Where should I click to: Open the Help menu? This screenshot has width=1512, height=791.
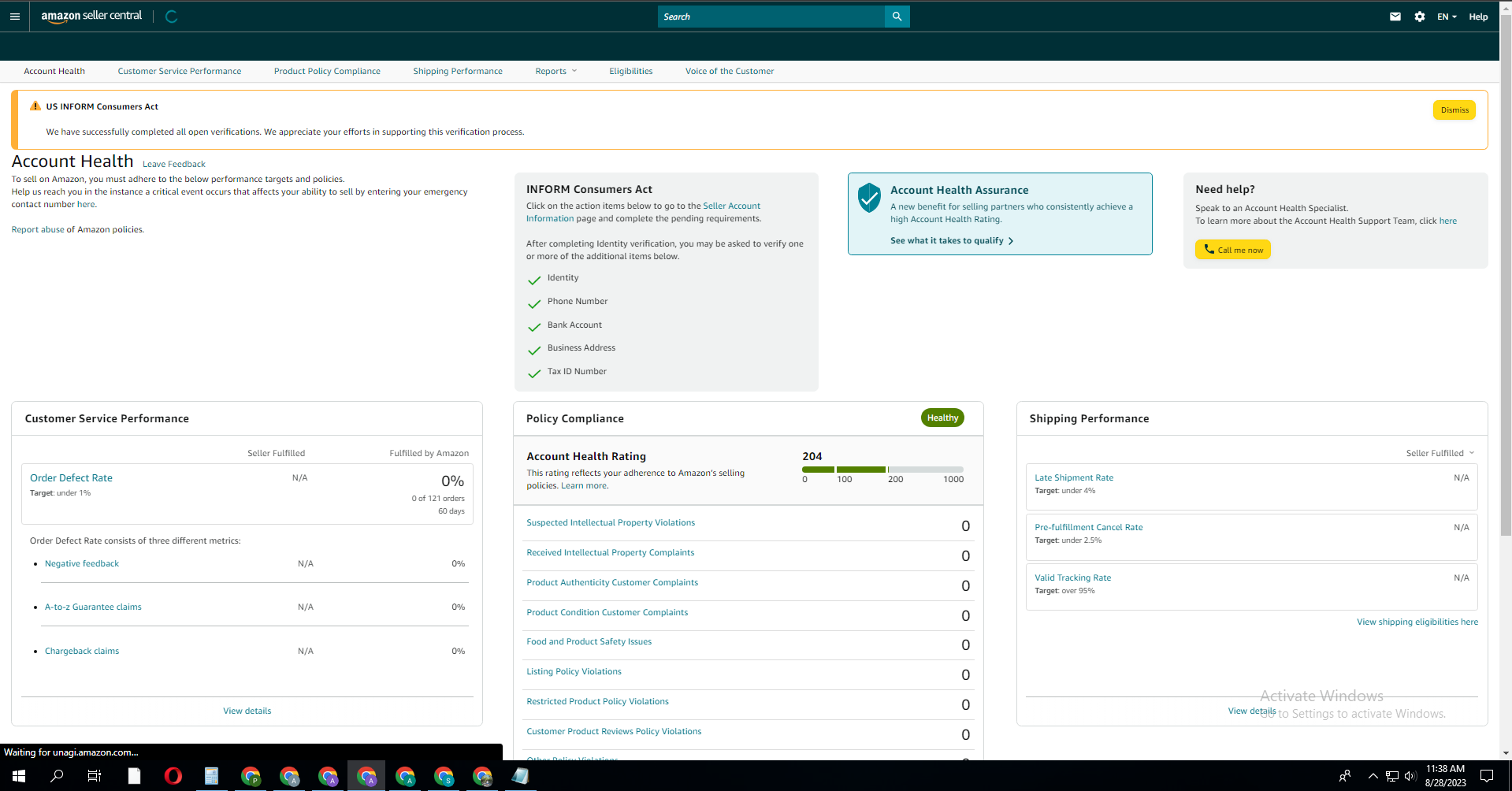tap(1478, 17)
